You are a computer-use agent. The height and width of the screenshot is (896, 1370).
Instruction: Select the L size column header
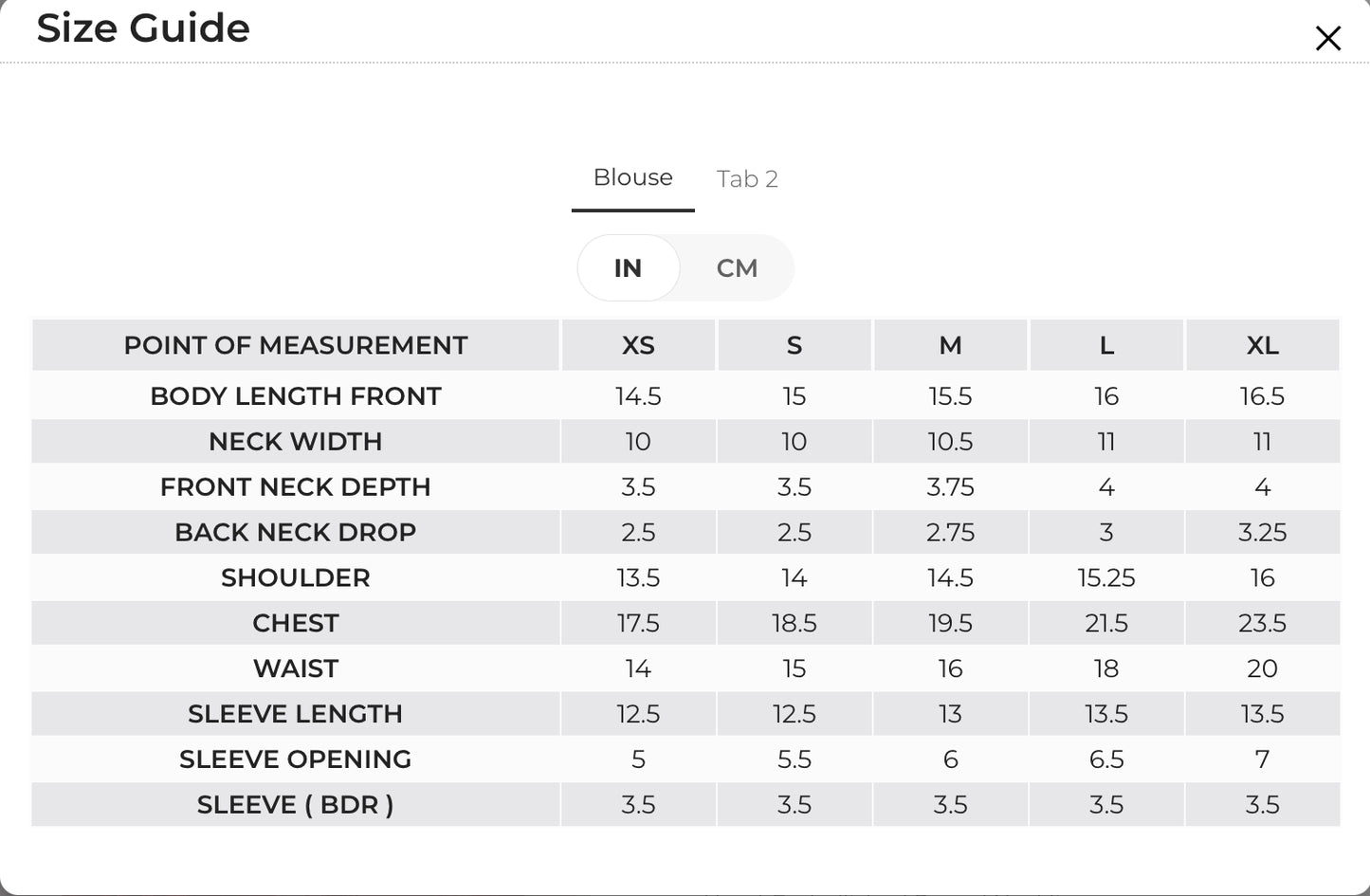(1106, 345)
